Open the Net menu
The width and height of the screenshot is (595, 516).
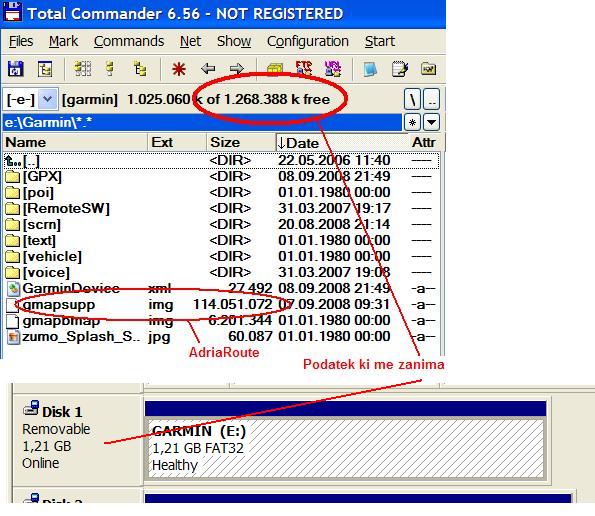[x=190, y=41]
